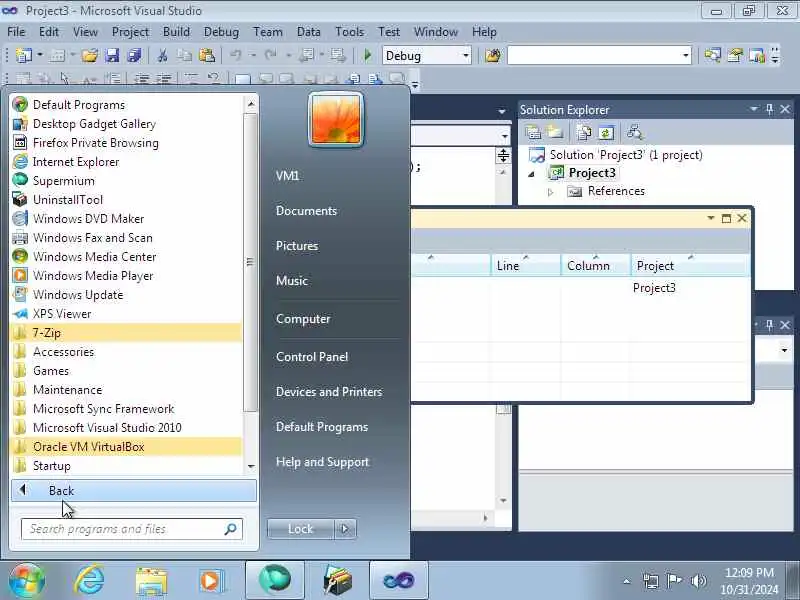Click the user account picture in the Start menu
Image resolution: width=800 pixels, height=600 pixels.
pyautogui.click(x=336, y=119)
